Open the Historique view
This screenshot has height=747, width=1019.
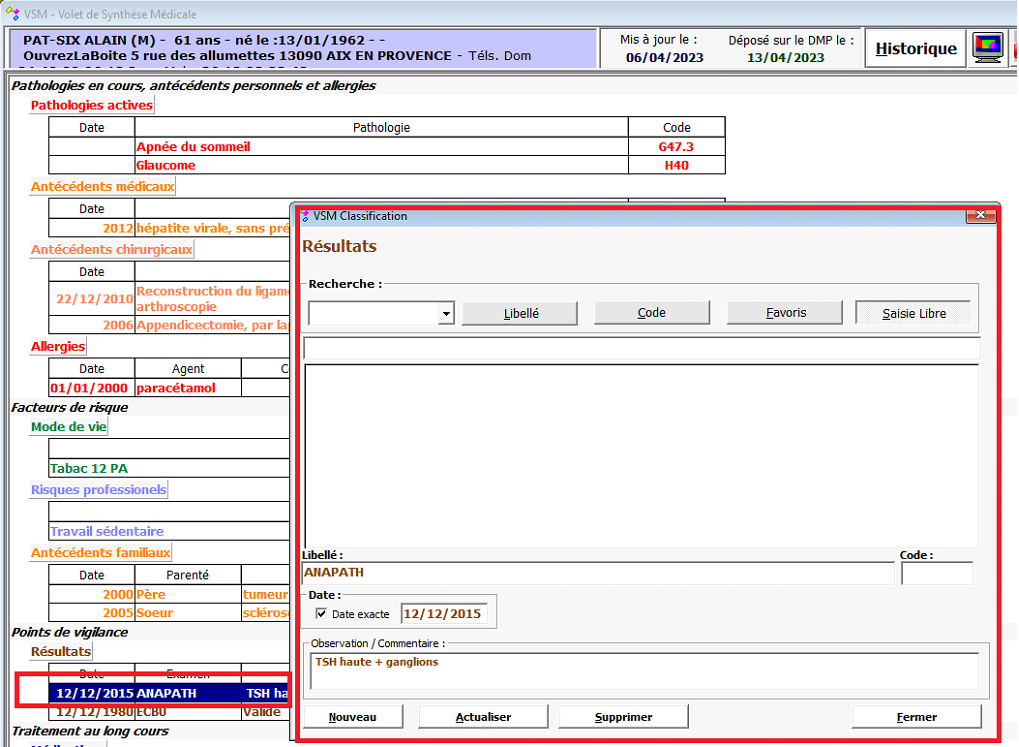click(x=916, y=48)
